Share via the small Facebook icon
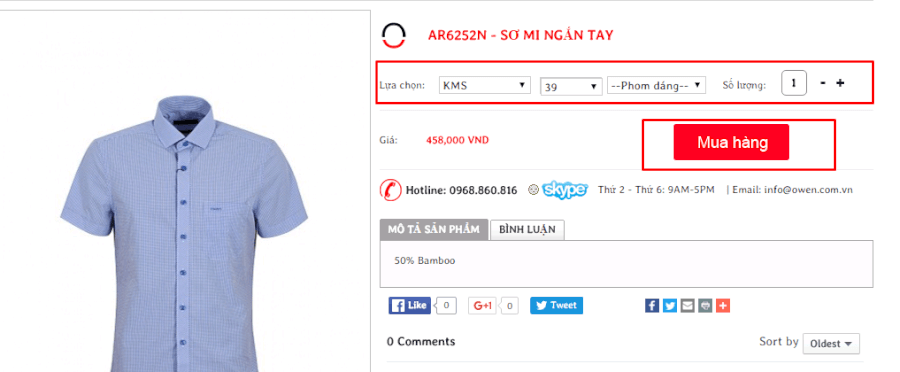 pyautogui.click(x=651, y=305)
